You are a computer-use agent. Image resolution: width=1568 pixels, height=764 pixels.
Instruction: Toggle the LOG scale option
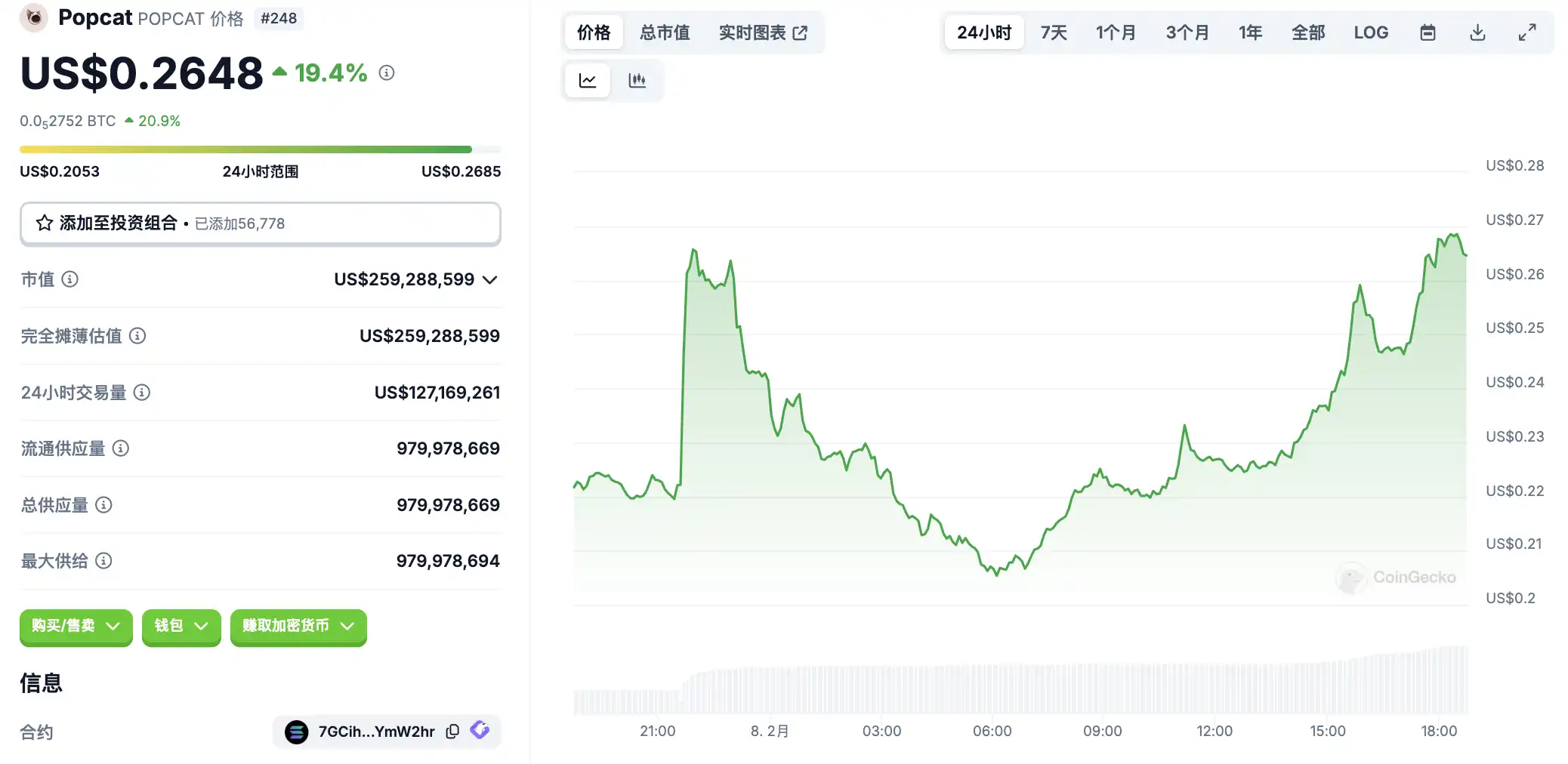click(x=1370, y=32)
